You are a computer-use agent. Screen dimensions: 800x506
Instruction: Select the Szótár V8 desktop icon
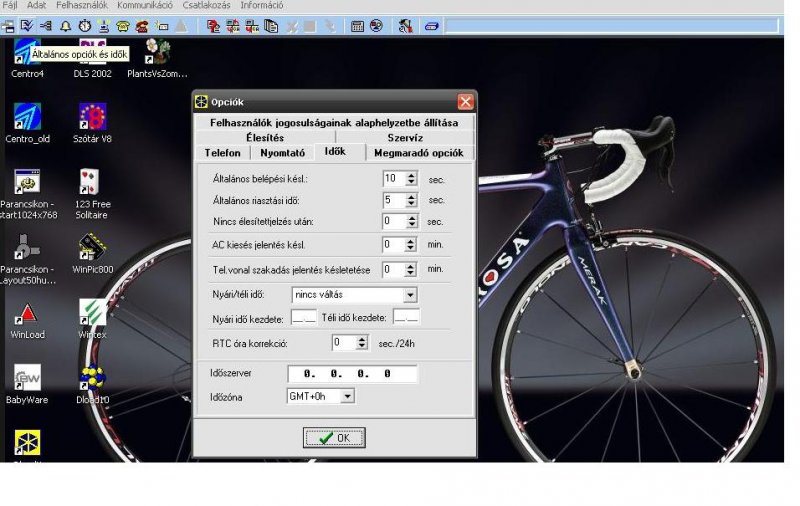pos(92,123)
